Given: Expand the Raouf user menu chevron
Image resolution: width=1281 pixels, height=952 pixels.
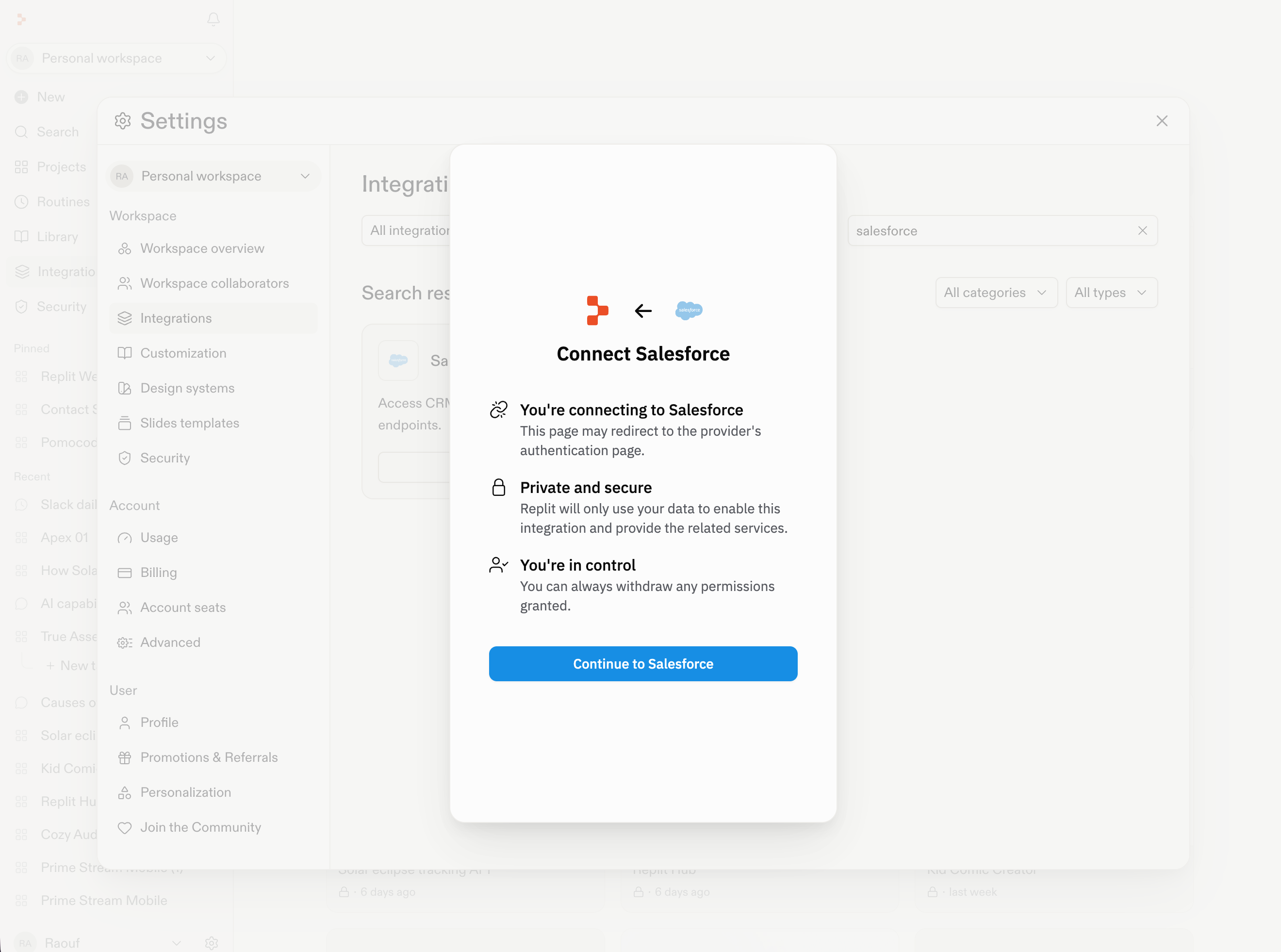Looking at the screenshot, I should (x=177, y=943).
